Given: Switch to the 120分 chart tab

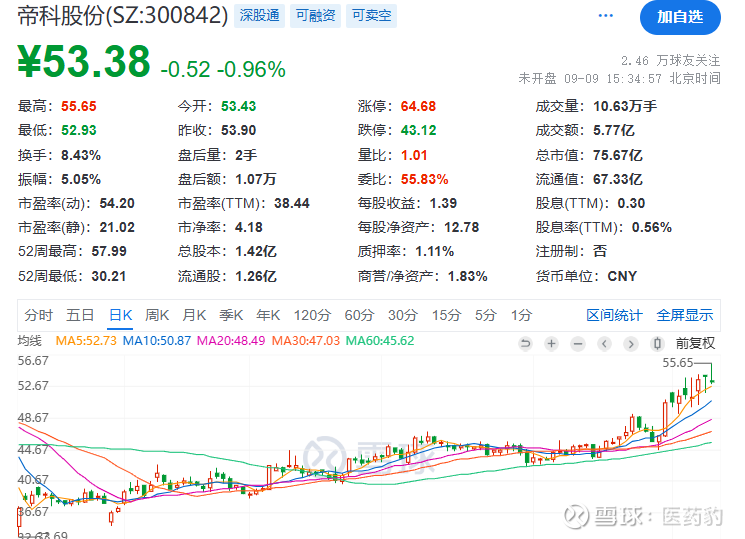Looking at the screenshot, I should click(x=312, y=315).
